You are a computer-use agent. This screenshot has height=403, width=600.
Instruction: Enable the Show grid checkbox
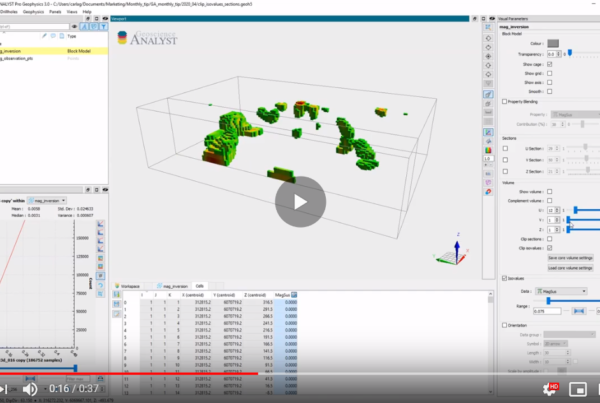[550, 73]
